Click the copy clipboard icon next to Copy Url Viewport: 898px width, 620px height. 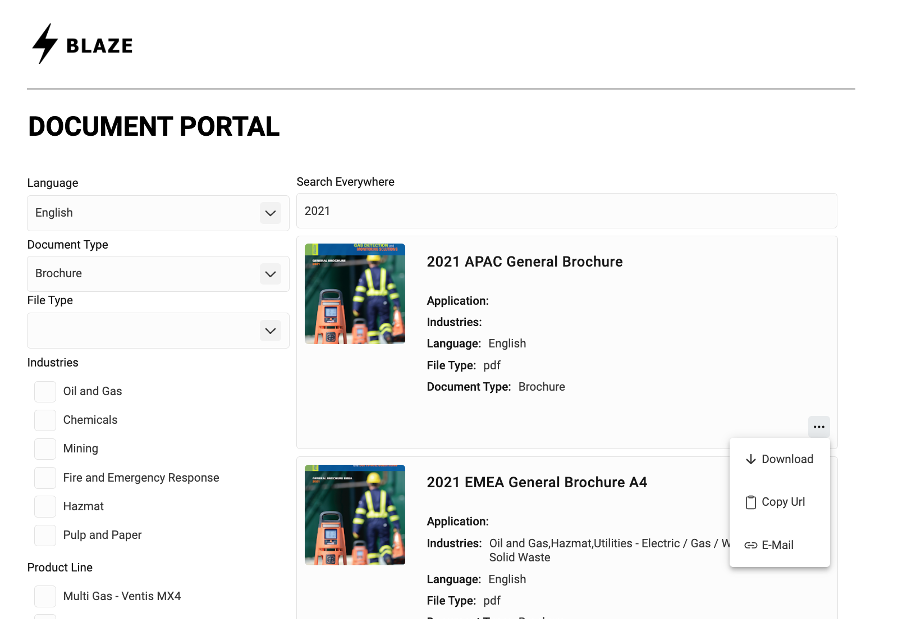point(750,502)
